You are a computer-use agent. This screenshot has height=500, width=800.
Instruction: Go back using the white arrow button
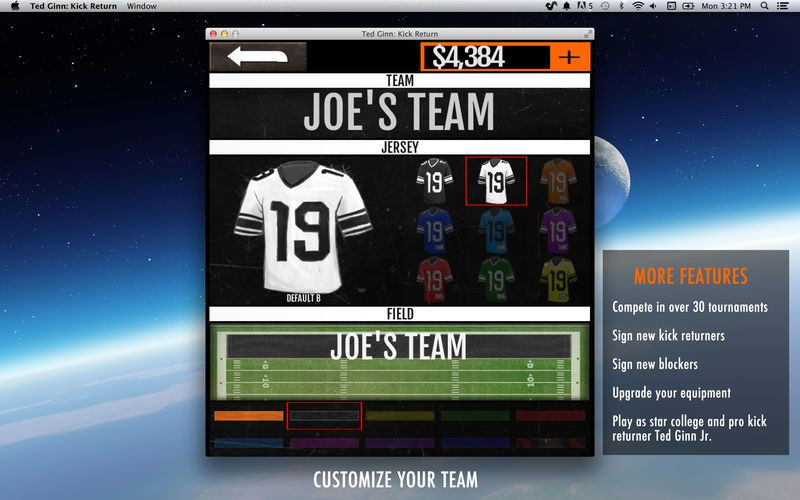coord(258,56)
